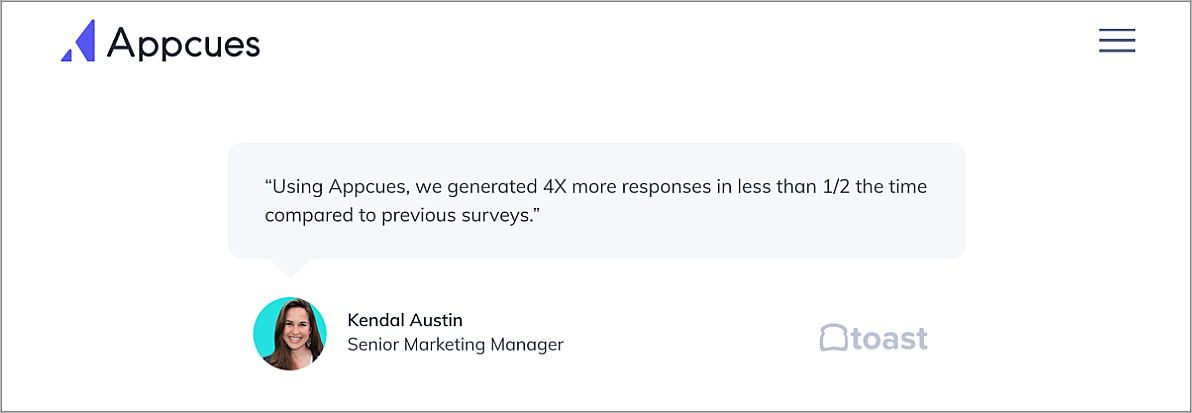Click the small triangle in the Appcues logo
Image resolution: width=1192 pixels, height=413 pixels.
[67, 54]
